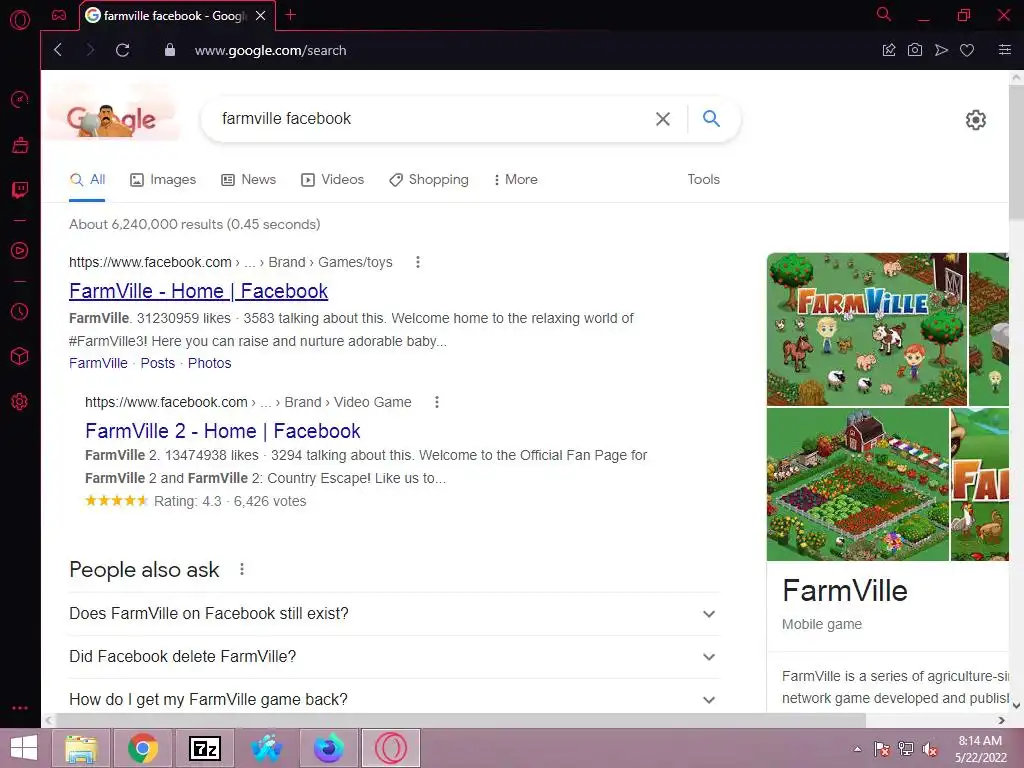The width and height of the screenshot is (1024, 768).
Task: Click the blue search magnifier button
Action: [711, 118]
